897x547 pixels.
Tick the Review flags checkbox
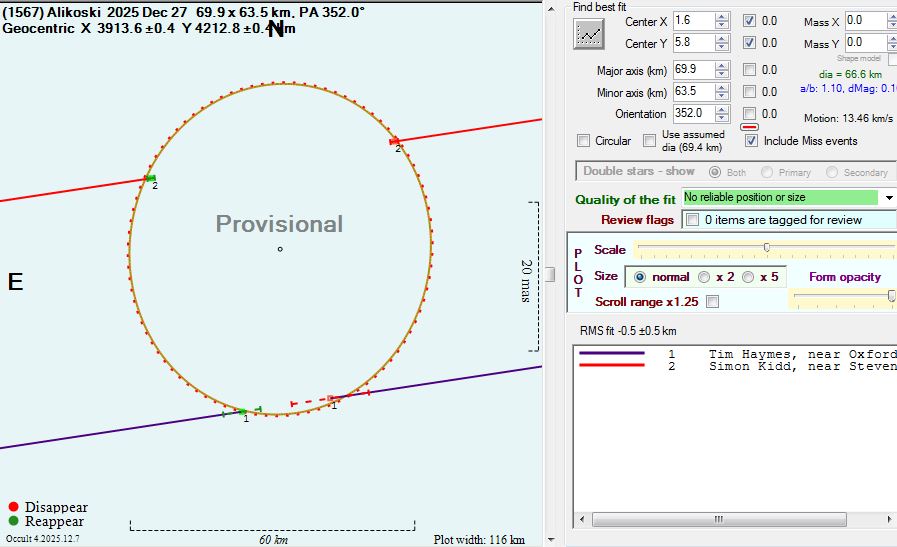pos(692,220)
